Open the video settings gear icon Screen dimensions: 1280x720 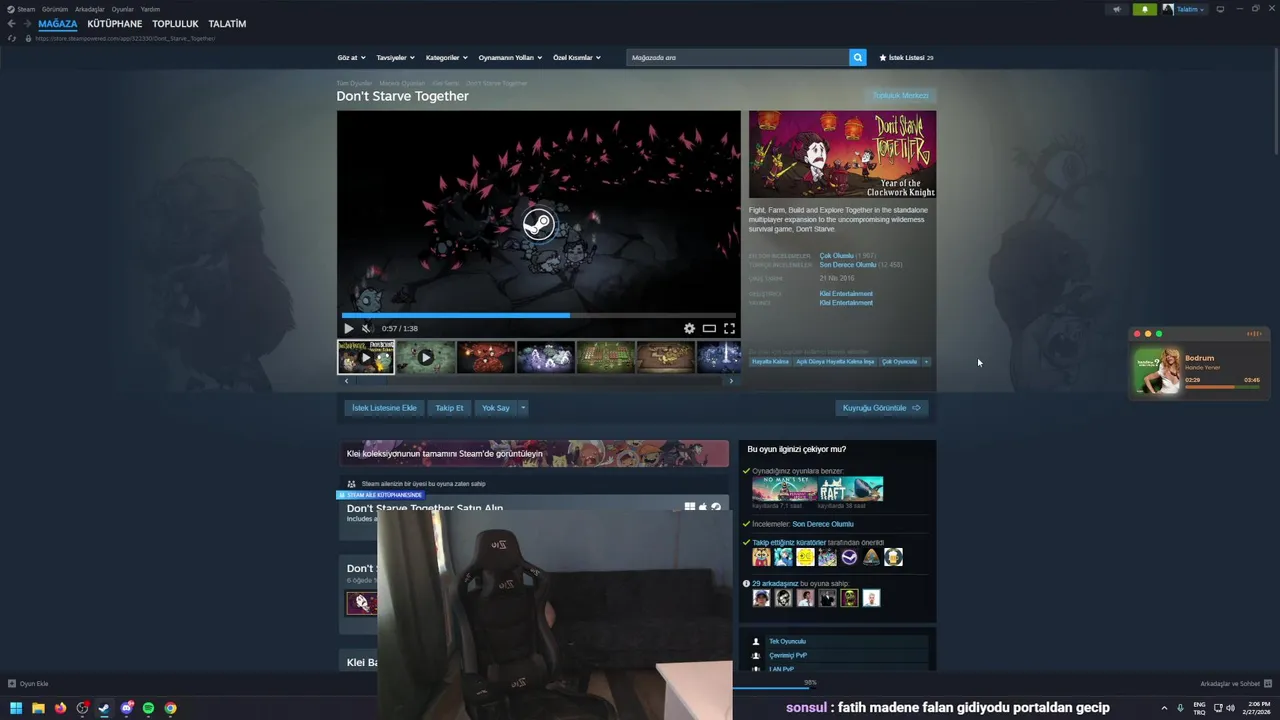[689, 328]
